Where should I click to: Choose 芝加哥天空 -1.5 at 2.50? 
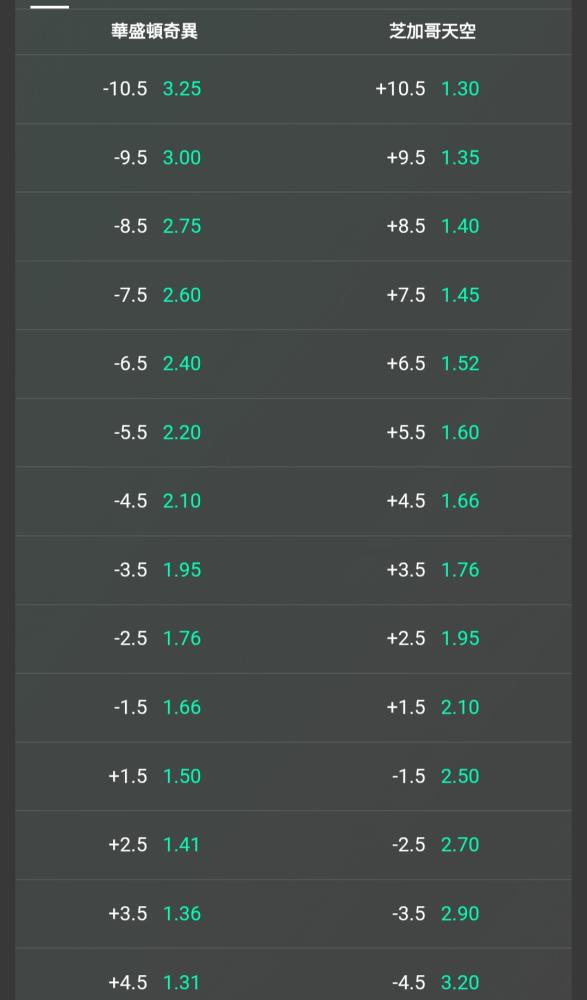(x=433, y=776)
